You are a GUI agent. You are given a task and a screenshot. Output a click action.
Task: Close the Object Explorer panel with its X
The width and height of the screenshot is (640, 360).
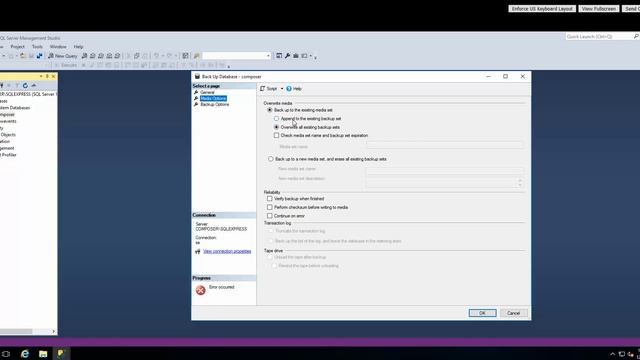[x=53, y=76]
